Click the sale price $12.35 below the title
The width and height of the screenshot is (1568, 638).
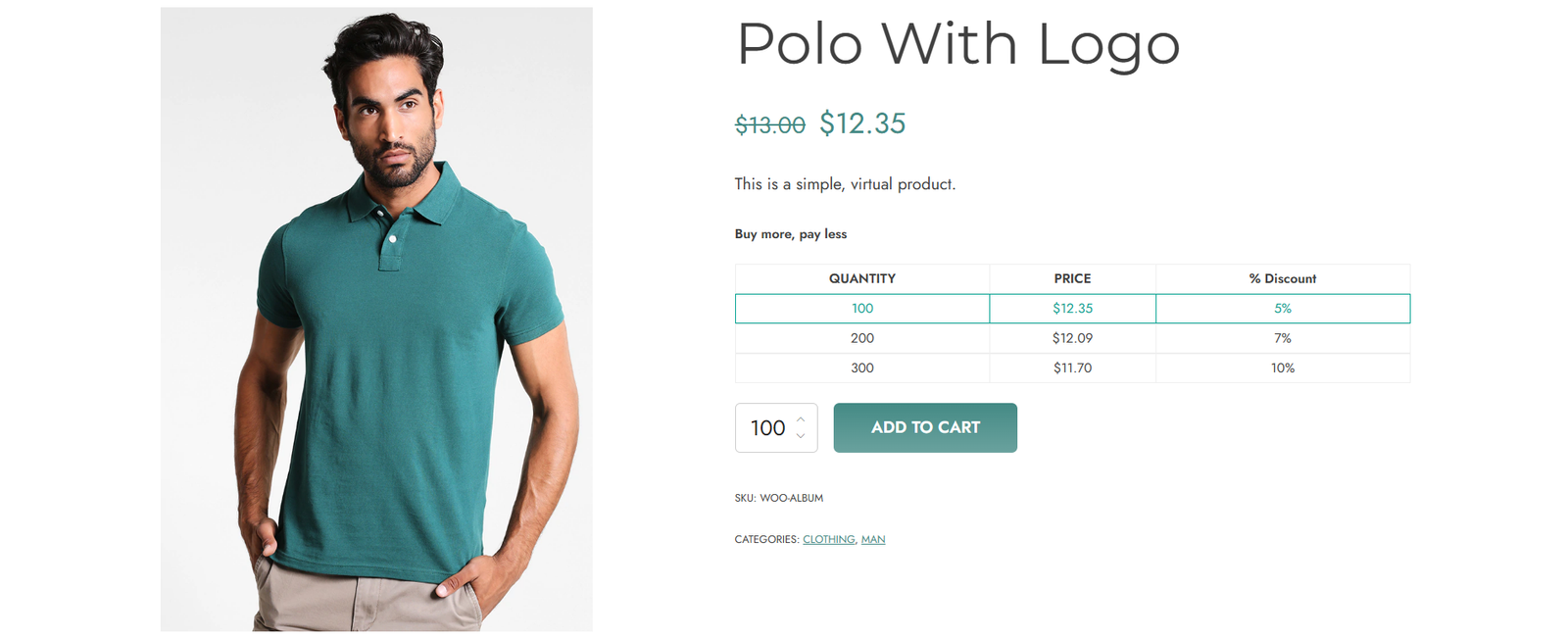pyautogui.click(x=862, y=123)
